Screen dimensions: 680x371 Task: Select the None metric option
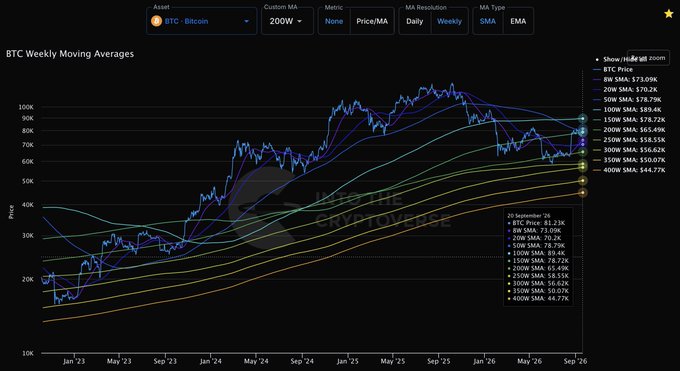coord(334,21)
